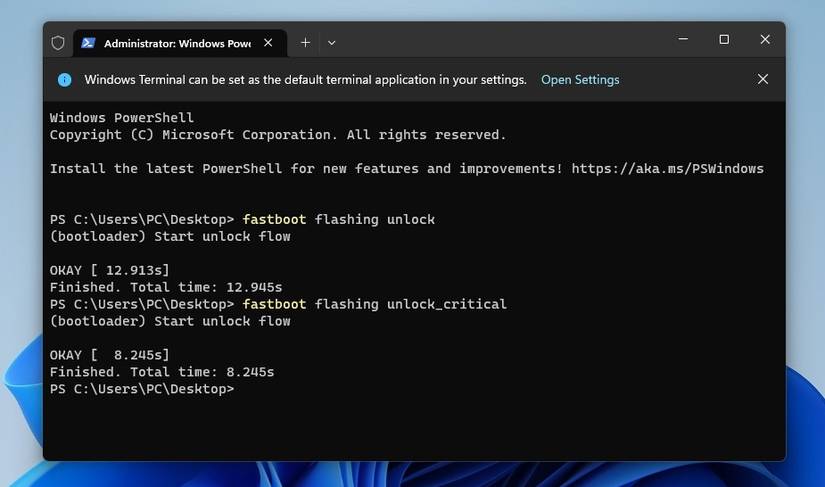825x487 pixels.
Task: Dismiss the default terminal notification banner
Action: pos(762,79)
